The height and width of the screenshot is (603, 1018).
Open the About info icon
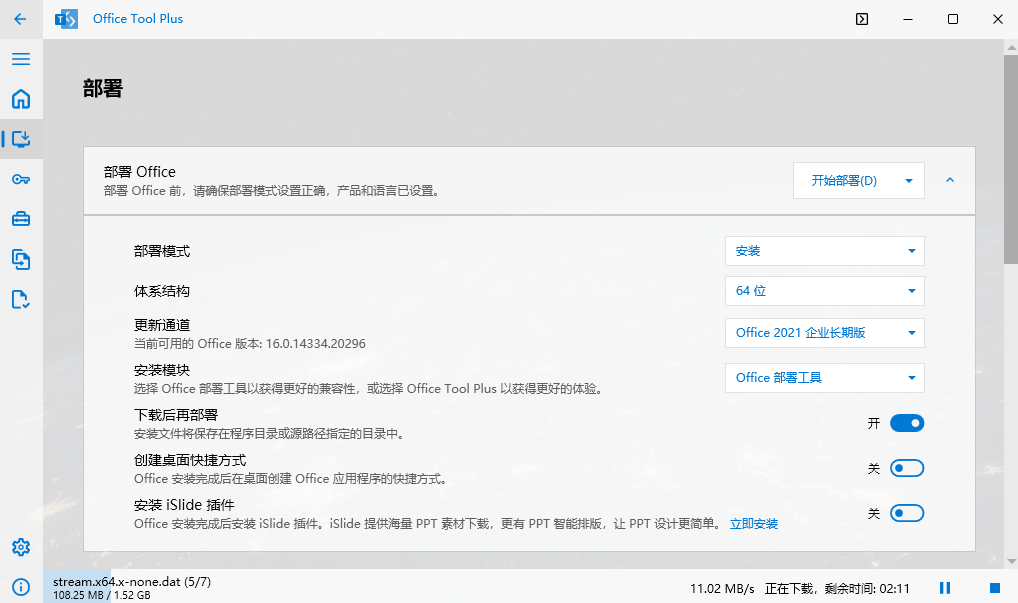(x=21, y=587)
